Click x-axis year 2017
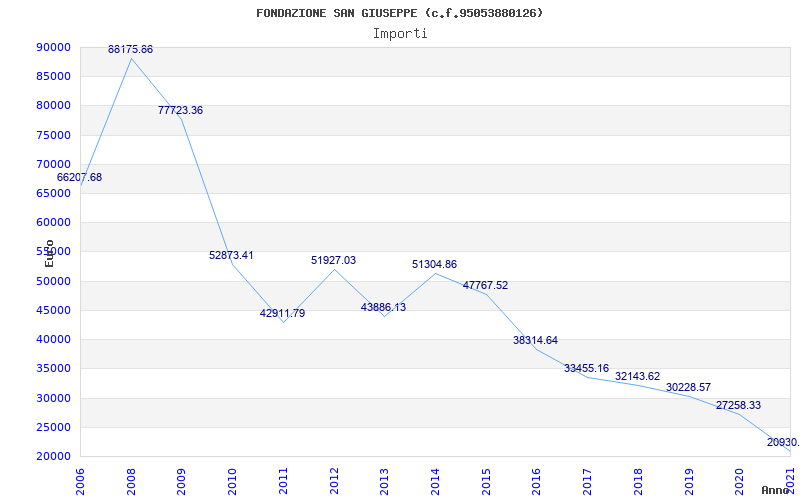 587,481
